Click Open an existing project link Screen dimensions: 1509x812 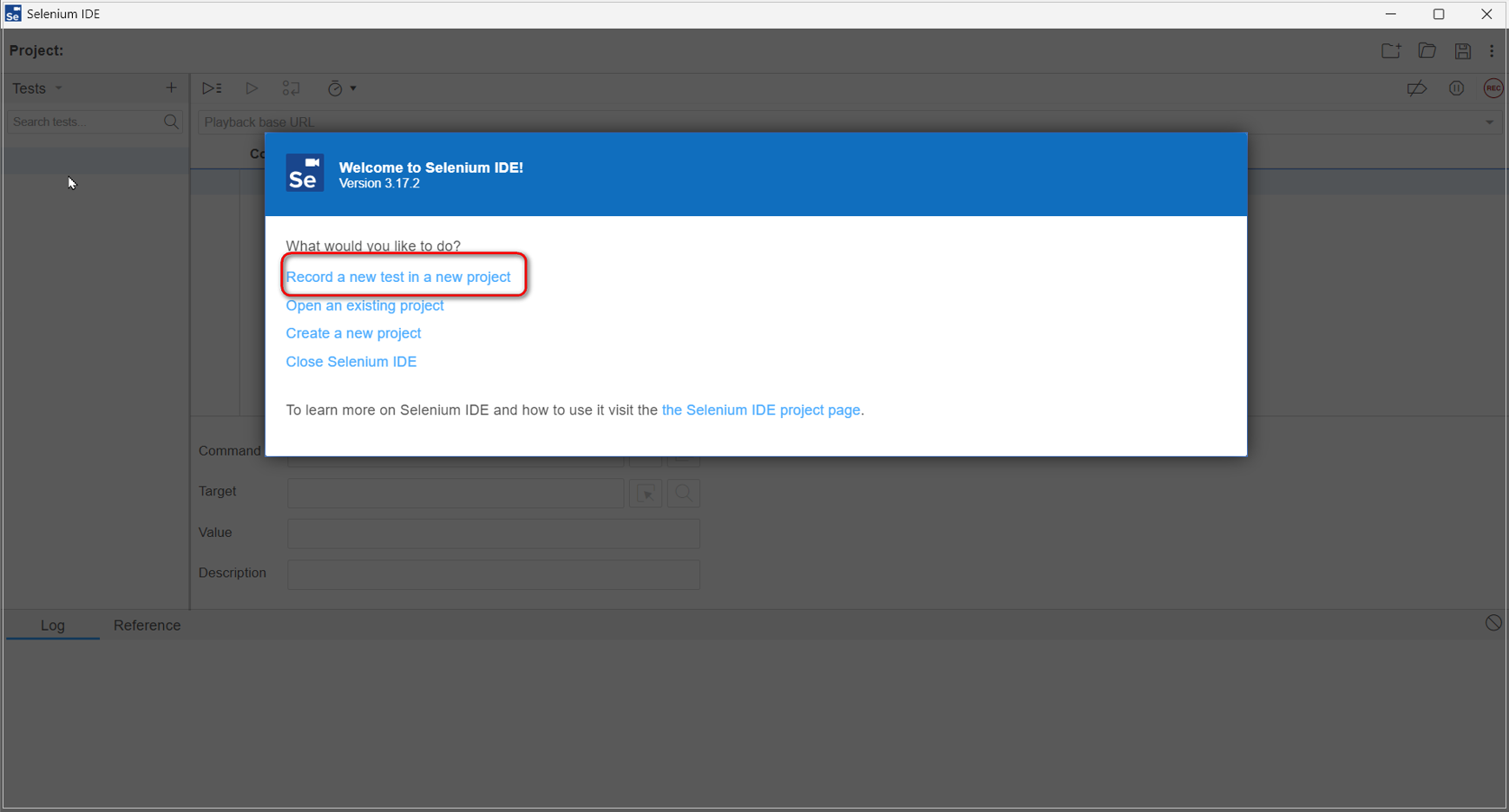click(364, 305)
